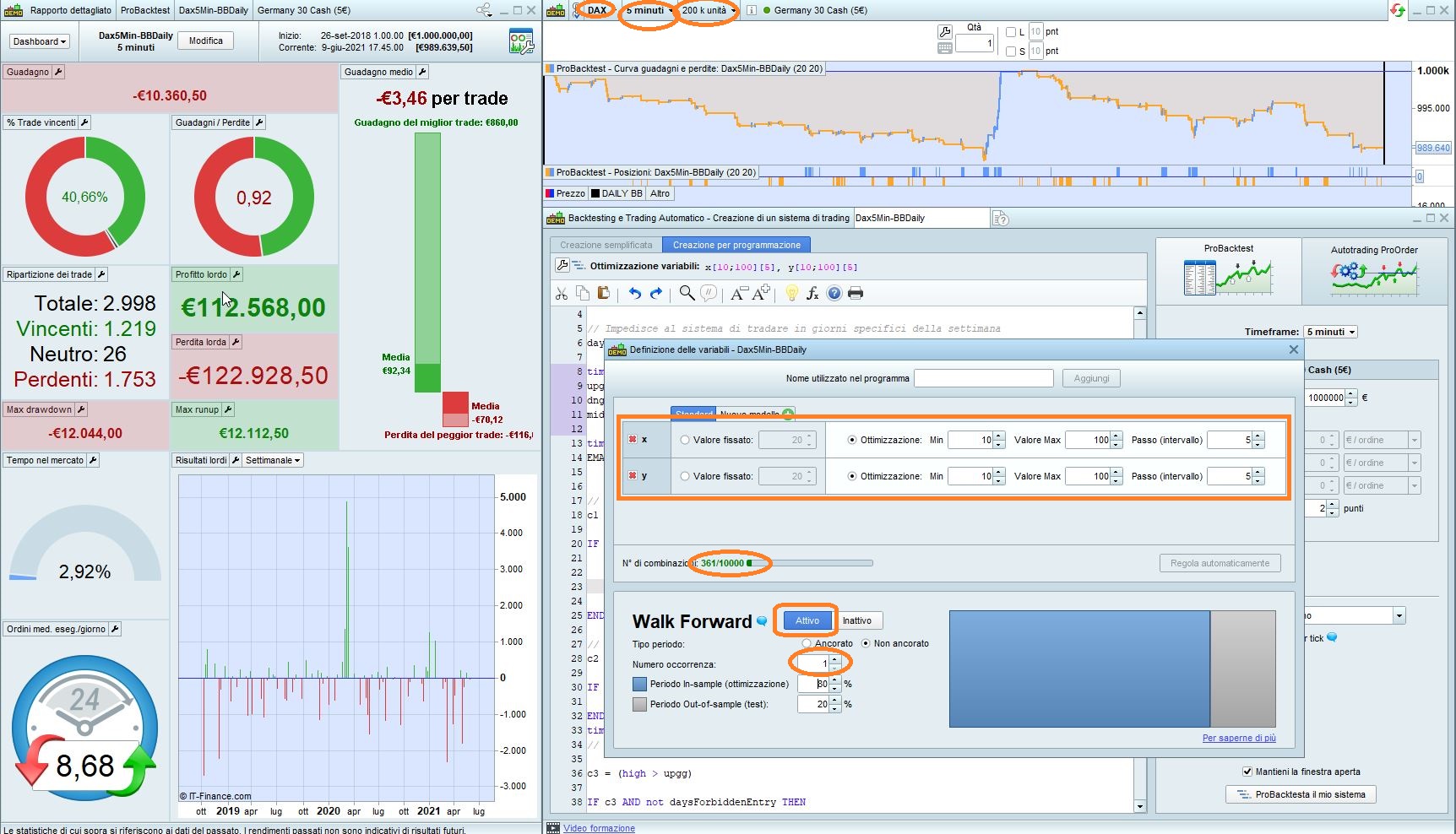Click wrench icon next to Max drawdown
This screenshot has width=1456, height=834.
[81, 409]
